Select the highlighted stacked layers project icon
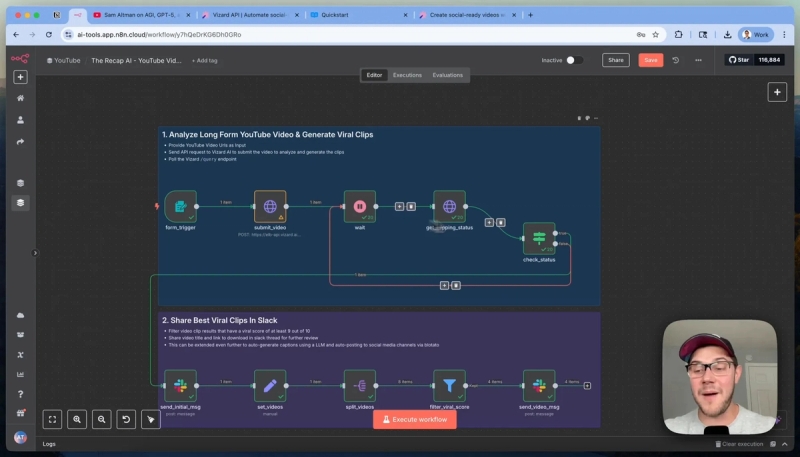 (20, 202)
